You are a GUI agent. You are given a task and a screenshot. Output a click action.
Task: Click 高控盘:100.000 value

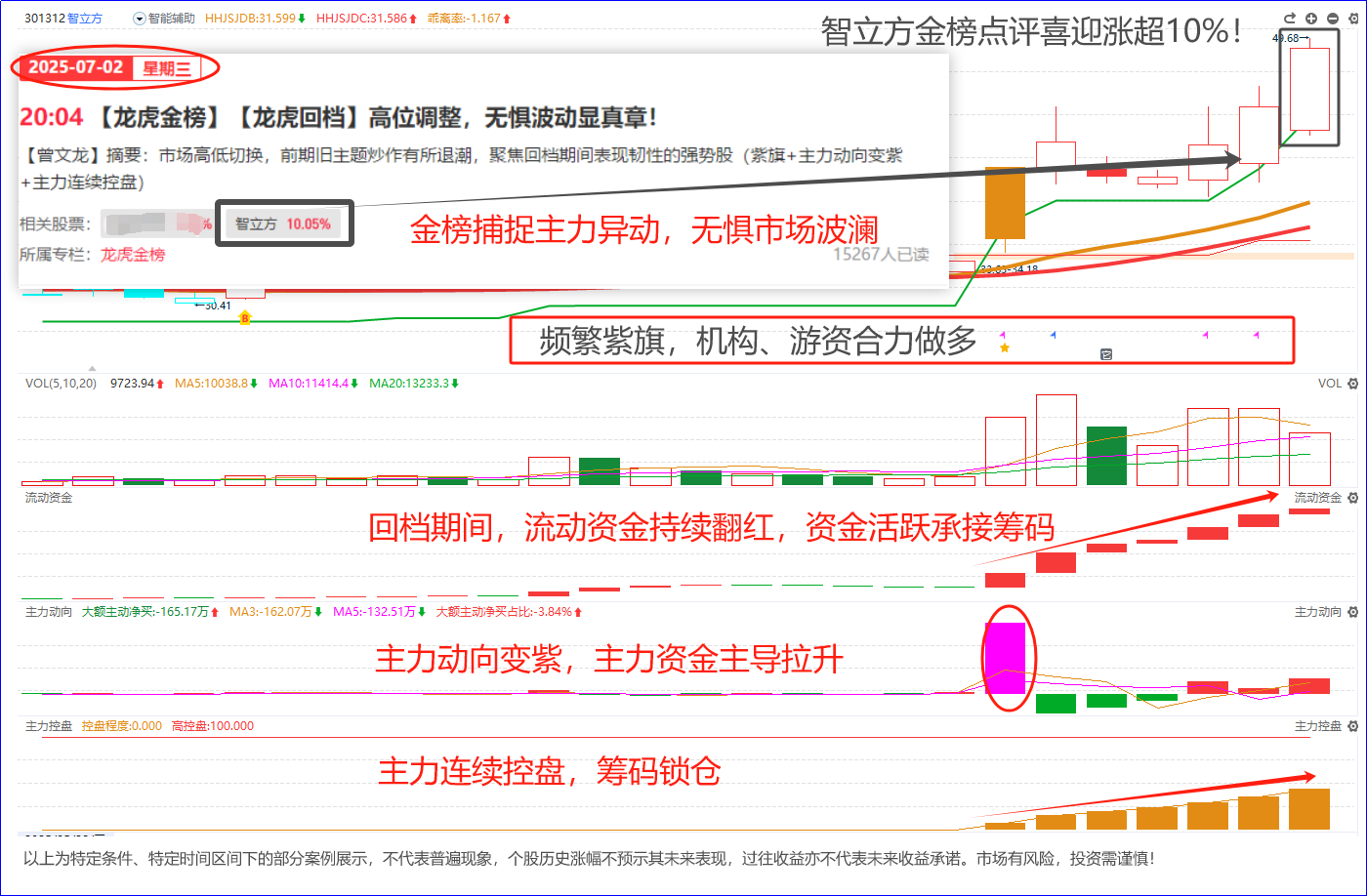212,726
